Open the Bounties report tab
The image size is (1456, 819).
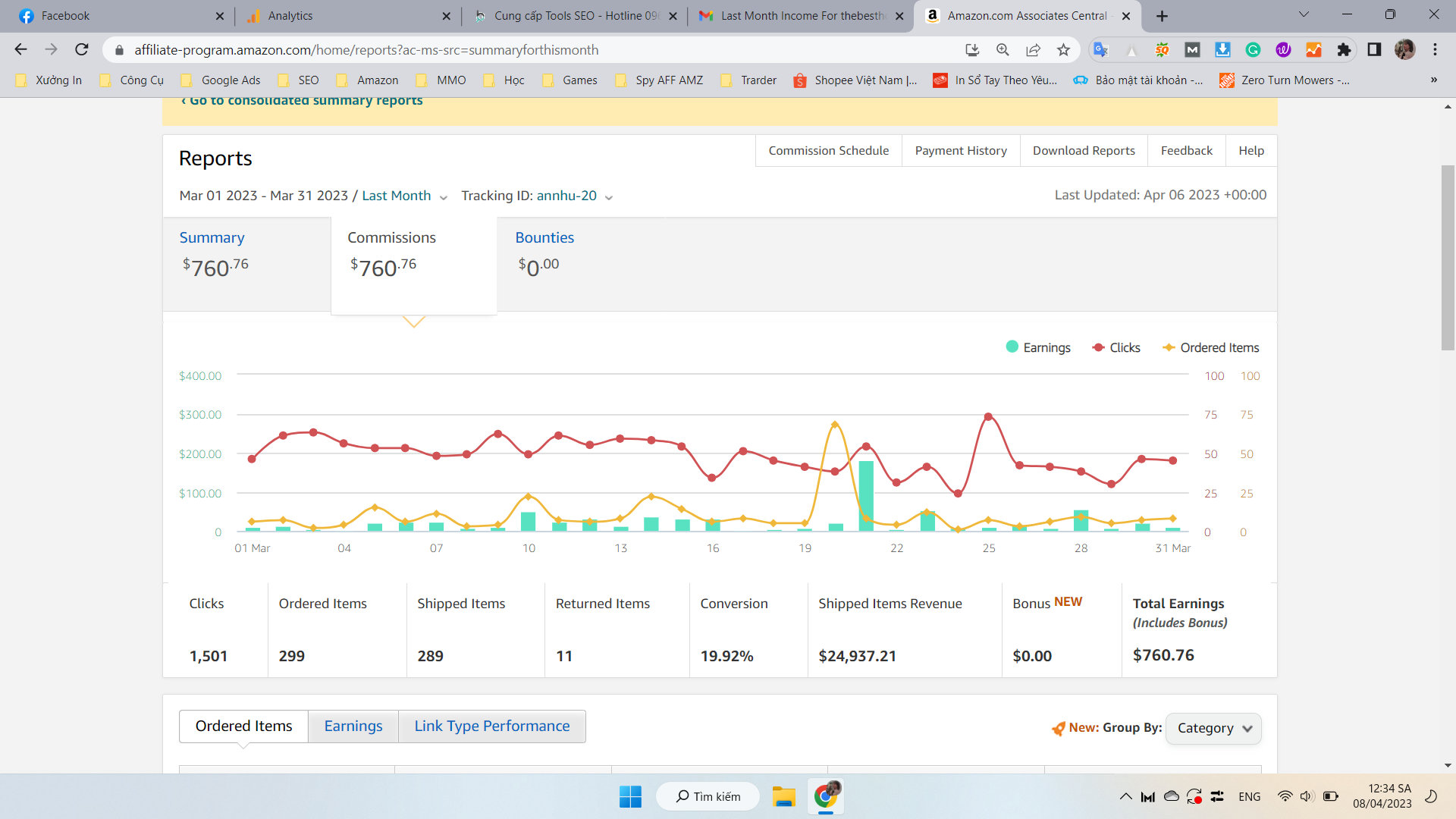pyautogui.click(x=544, y=237)
